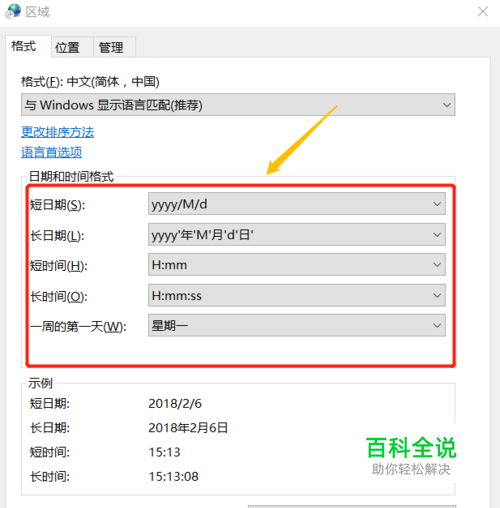Viewport: 500px width, 508px height.
Task: Click the 格式(F): 中文(简体，中国) label
Action: (90, 82)
